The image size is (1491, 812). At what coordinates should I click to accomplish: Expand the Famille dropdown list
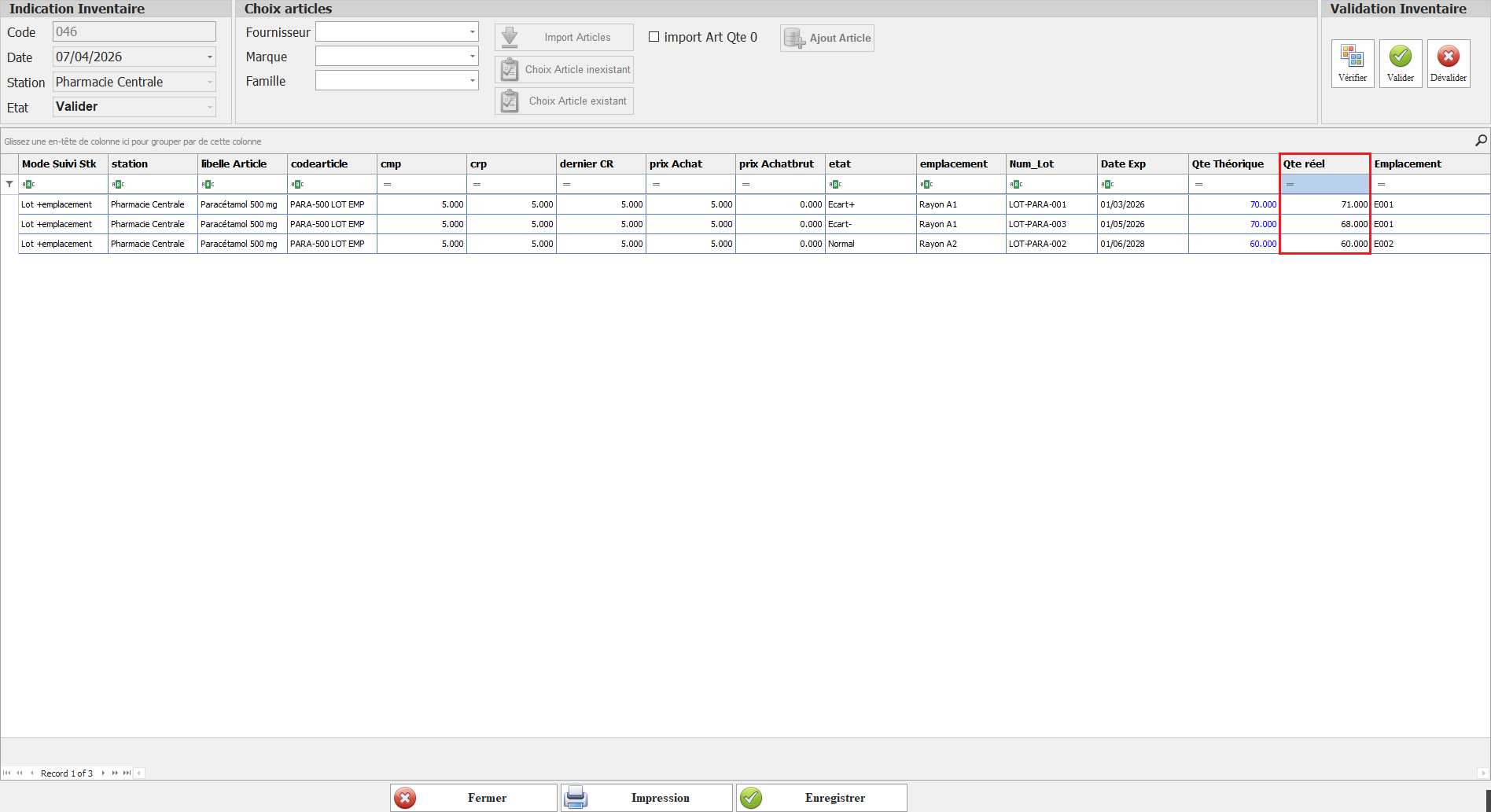pyautogui.click(x=472, y=81)
